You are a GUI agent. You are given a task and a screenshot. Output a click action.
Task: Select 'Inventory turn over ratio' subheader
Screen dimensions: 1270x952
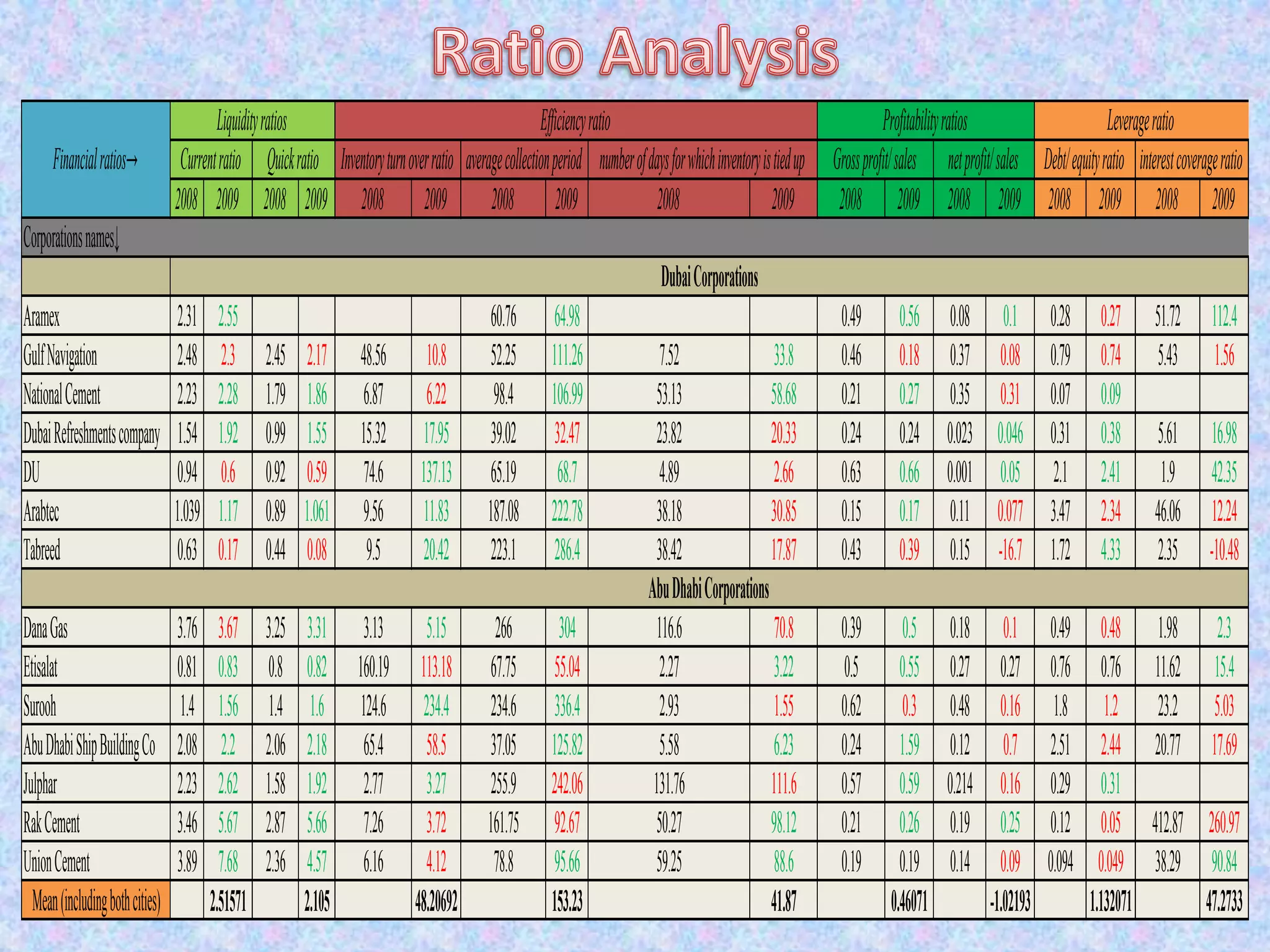click(397, 160)
